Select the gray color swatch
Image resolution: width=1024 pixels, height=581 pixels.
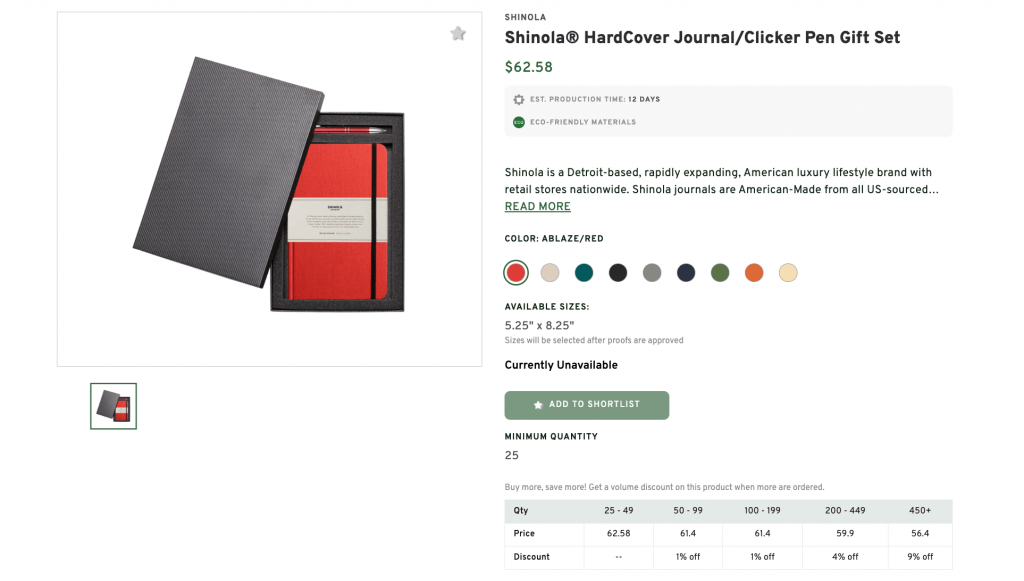click(x=652, y=272)
